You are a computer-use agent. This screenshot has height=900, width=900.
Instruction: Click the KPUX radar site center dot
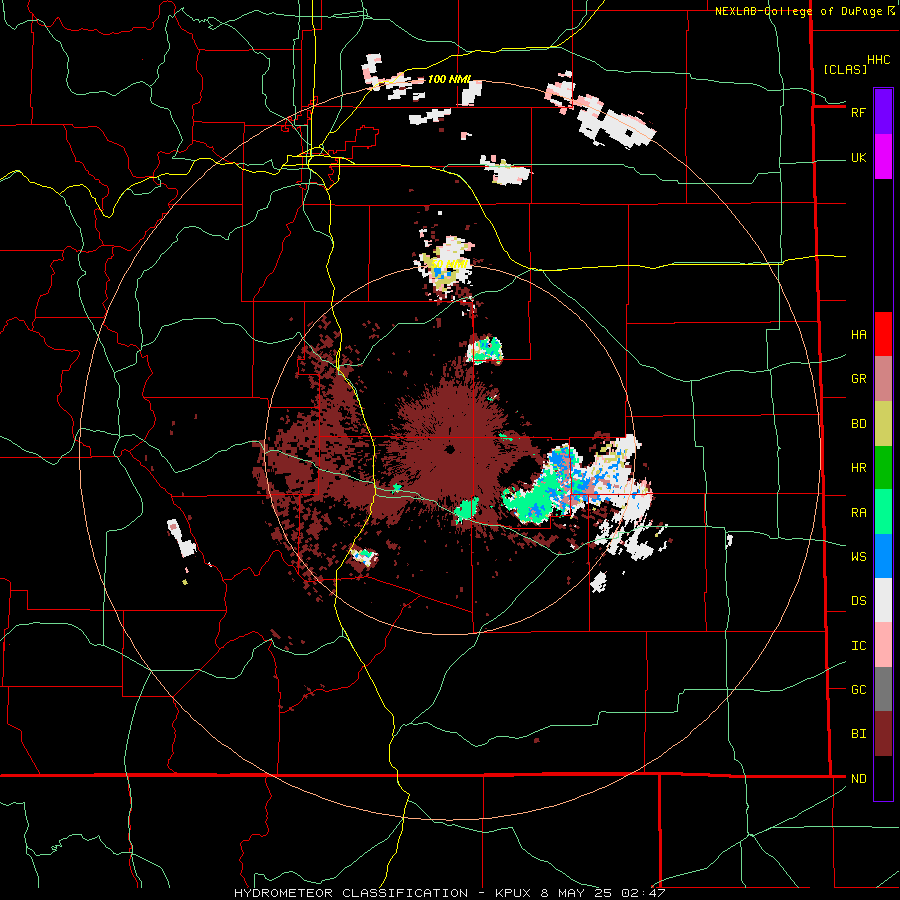(450, 449)
